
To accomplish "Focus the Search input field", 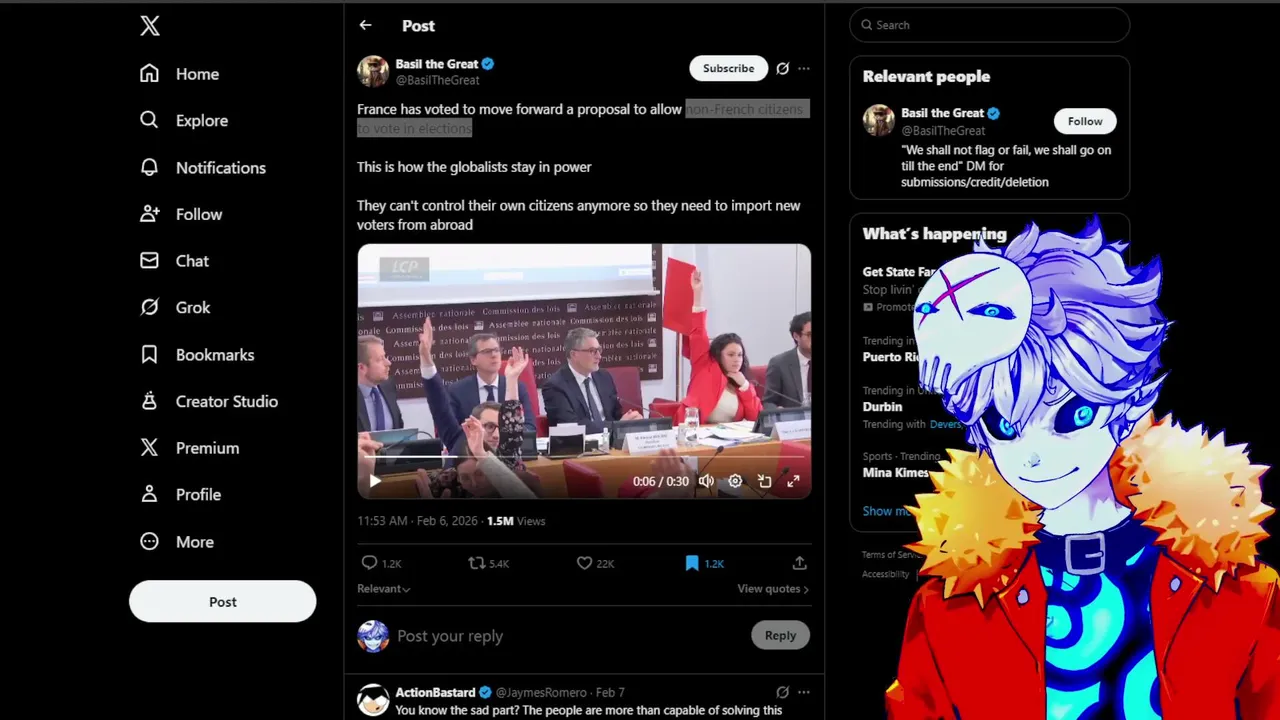I will (x=990, y=25).
